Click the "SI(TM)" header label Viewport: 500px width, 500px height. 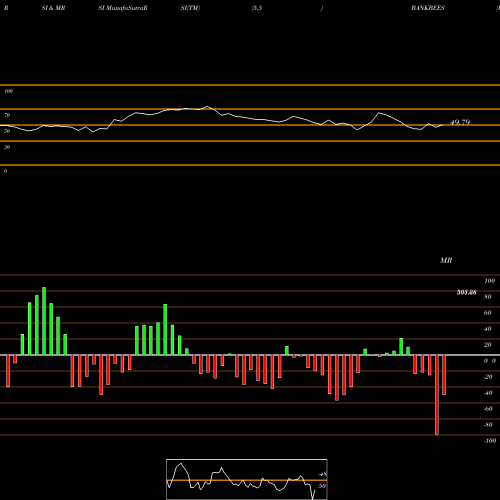coord(190,8)
